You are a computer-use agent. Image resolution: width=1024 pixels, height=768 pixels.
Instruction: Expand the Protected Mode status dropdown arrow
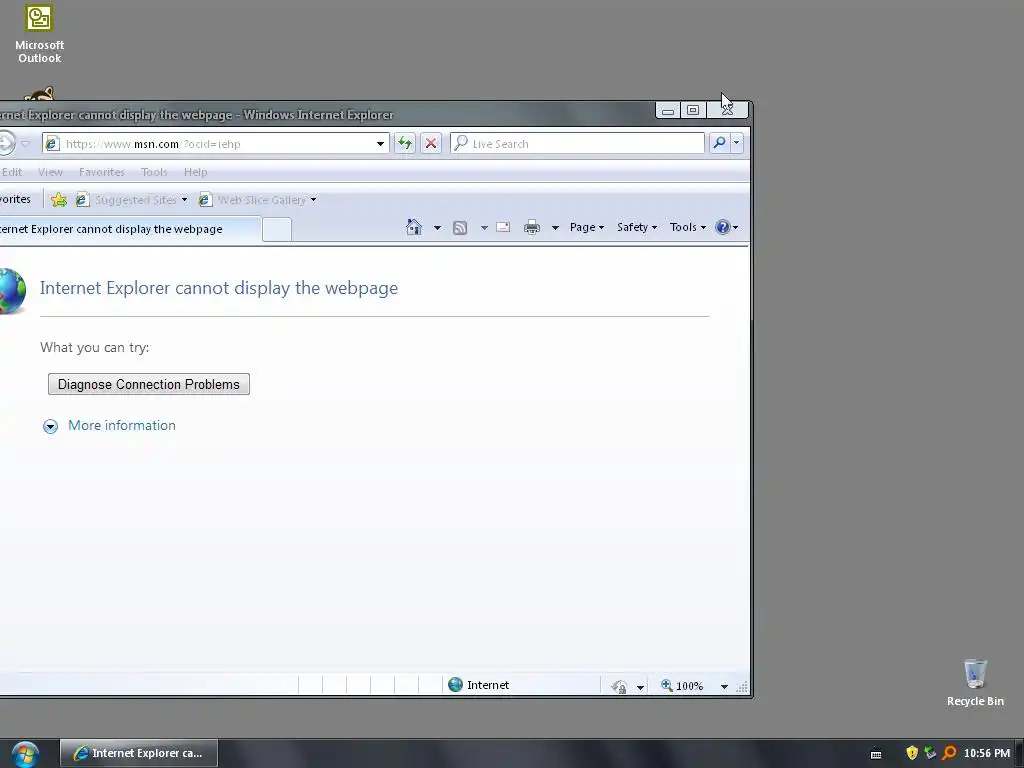point(640,687)
